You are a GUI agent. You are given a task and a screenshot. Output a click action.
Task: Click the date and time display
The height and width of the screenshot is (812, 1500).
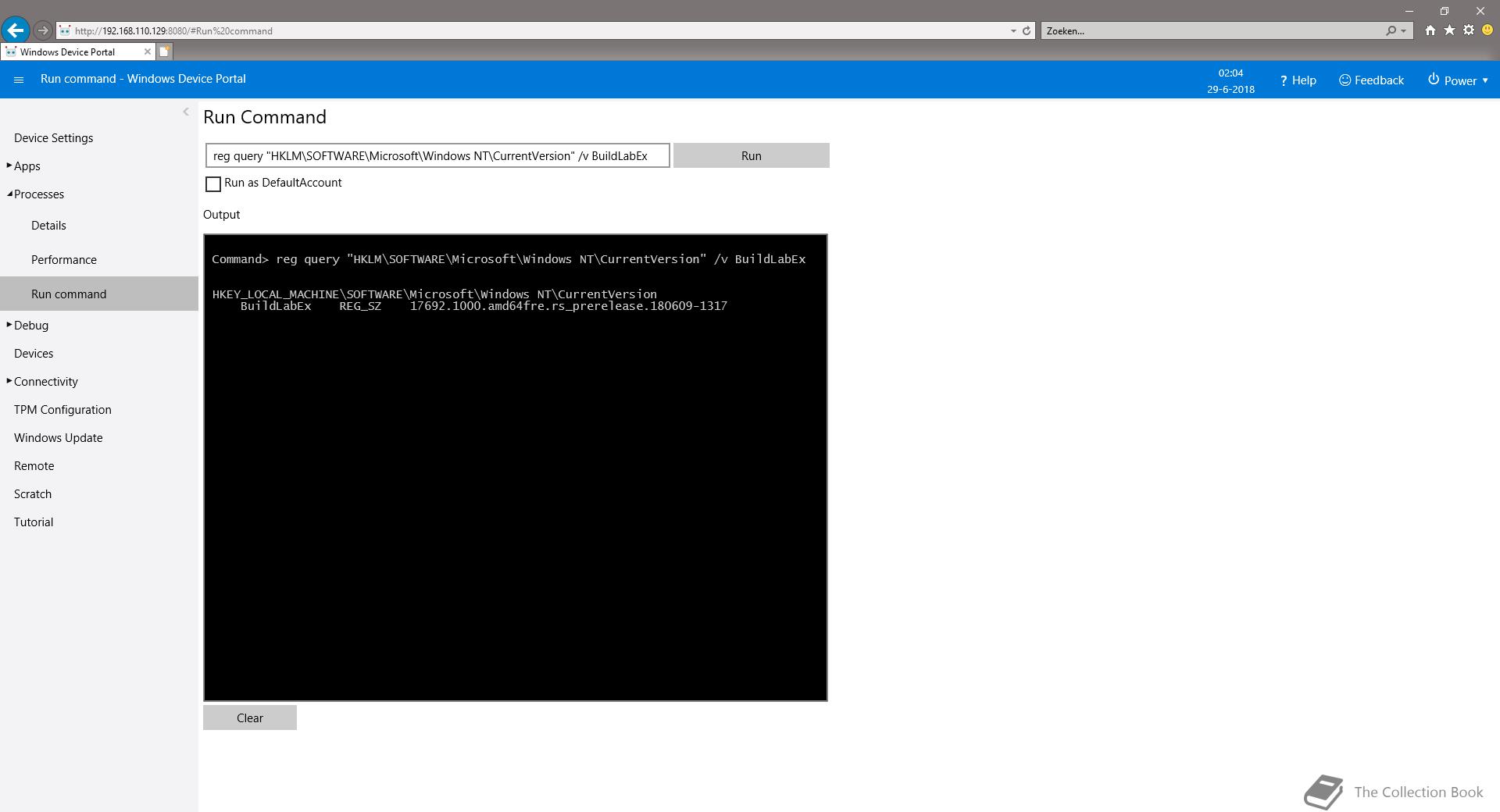(1230, 80)
